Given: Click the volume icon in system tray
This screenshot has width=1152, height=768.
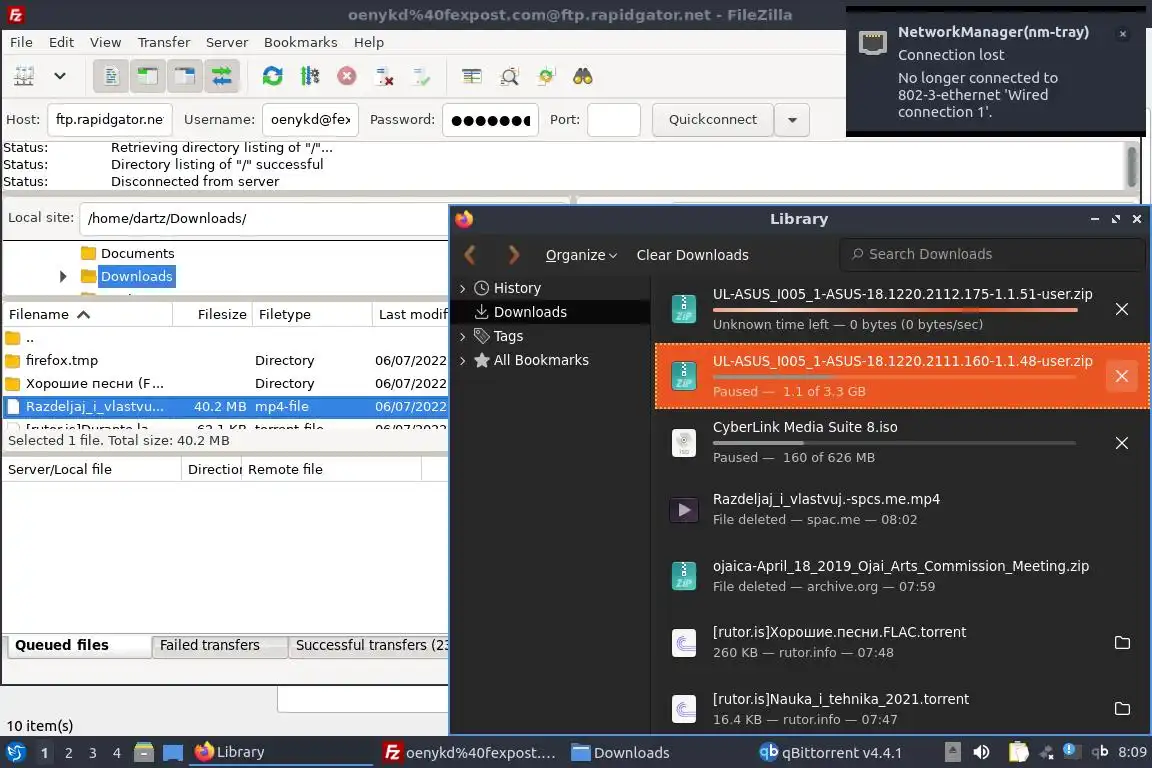Looking at the screenshot, I should [981, 752].
